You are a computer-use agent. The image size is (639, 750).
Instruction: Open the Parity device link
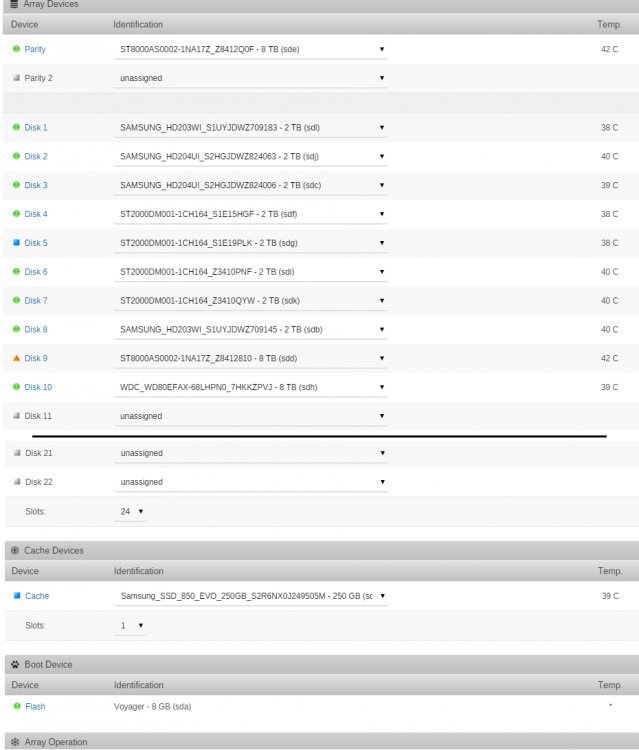pos(35,49)
